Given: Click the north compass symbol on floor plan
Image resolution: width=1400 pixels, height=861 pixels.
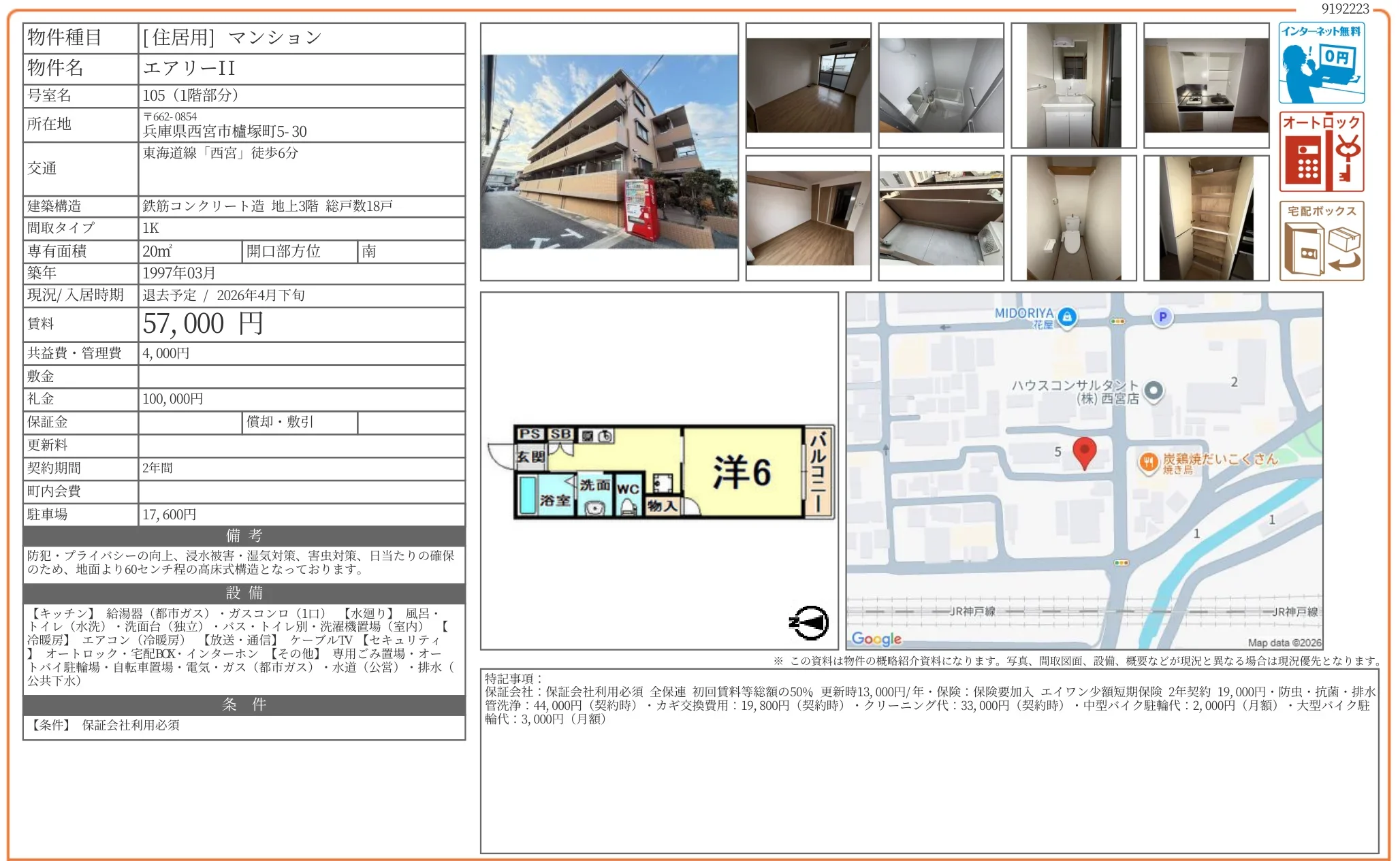Looking at the screenshot, I should click(x=809, y=622).
